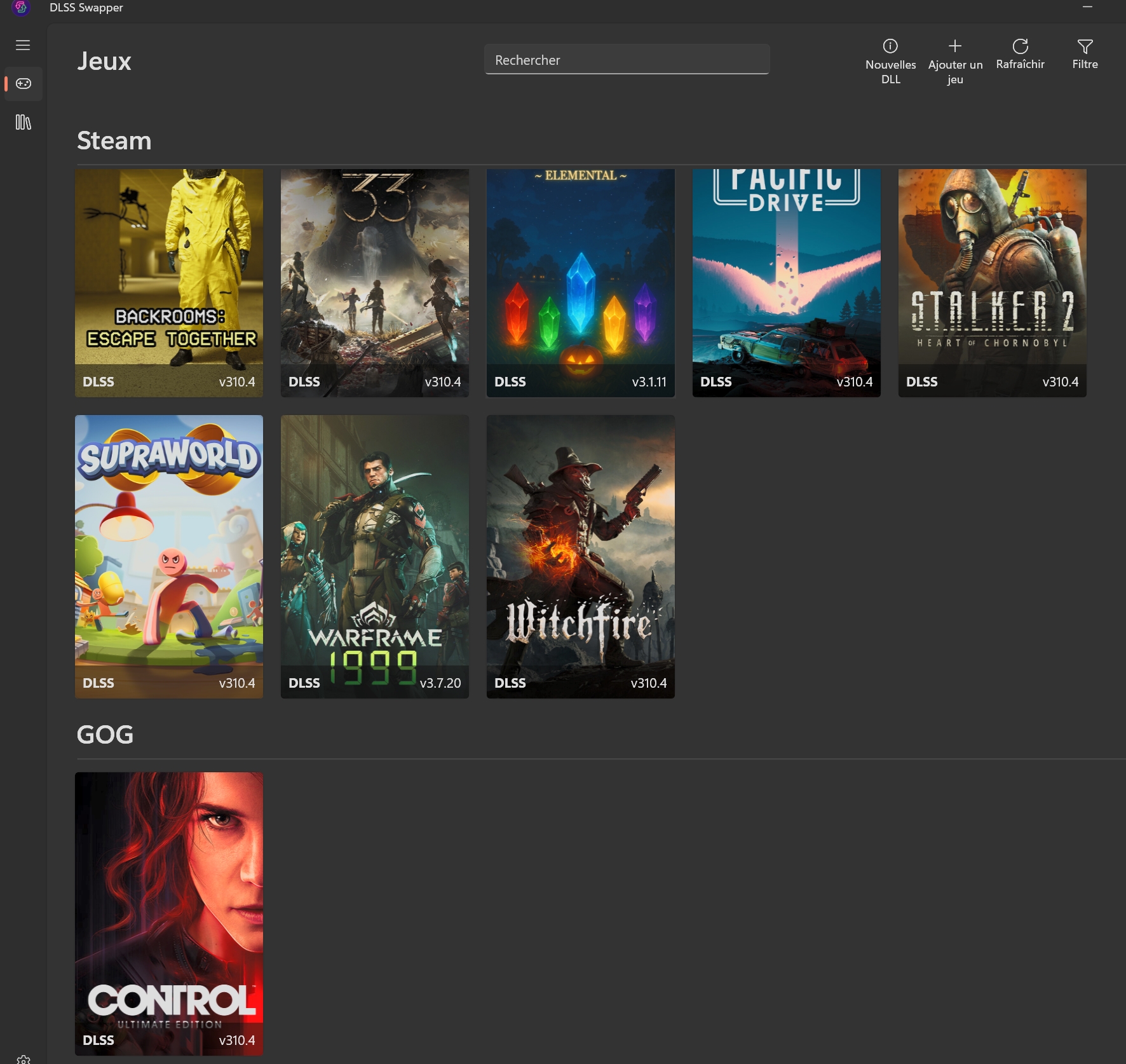Open the STALKER 2 game tile
The height and width of the screenshot is (1064, 1126).
pos(992,282)
